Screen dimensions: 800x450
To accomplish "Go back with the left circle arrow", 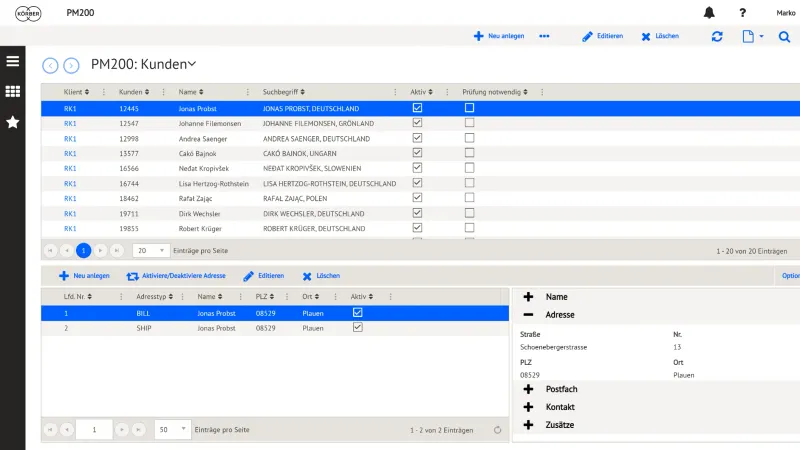I will click(50, 65).
